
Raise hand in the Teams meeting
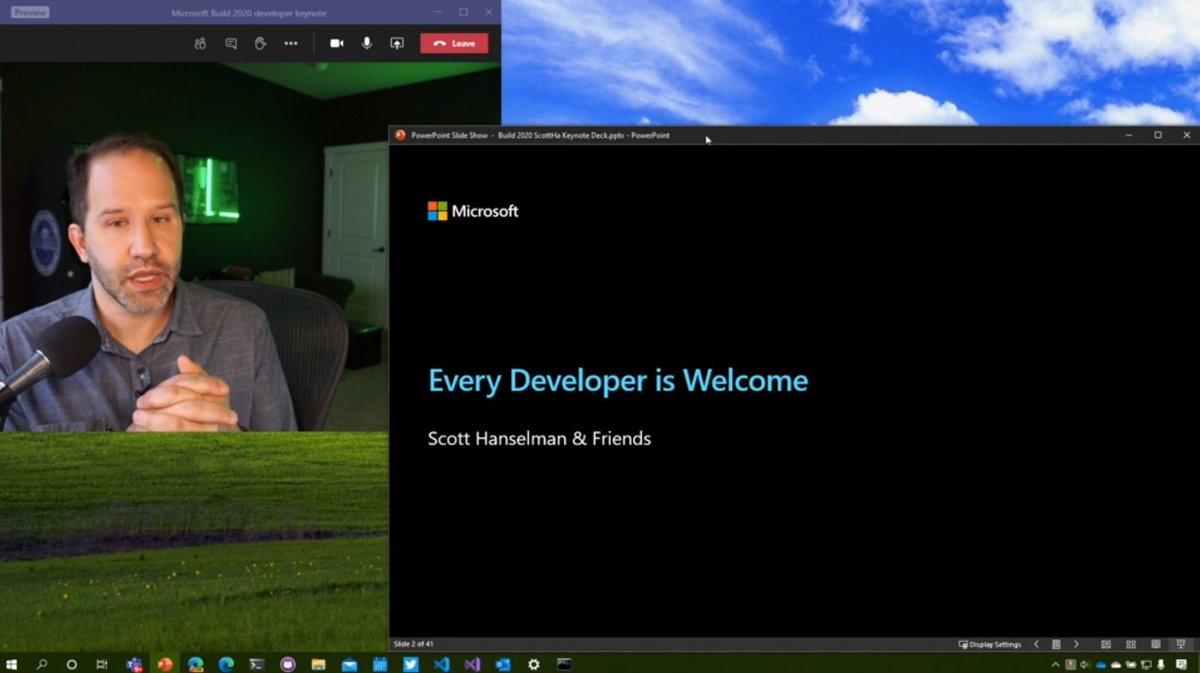(260, 43)
